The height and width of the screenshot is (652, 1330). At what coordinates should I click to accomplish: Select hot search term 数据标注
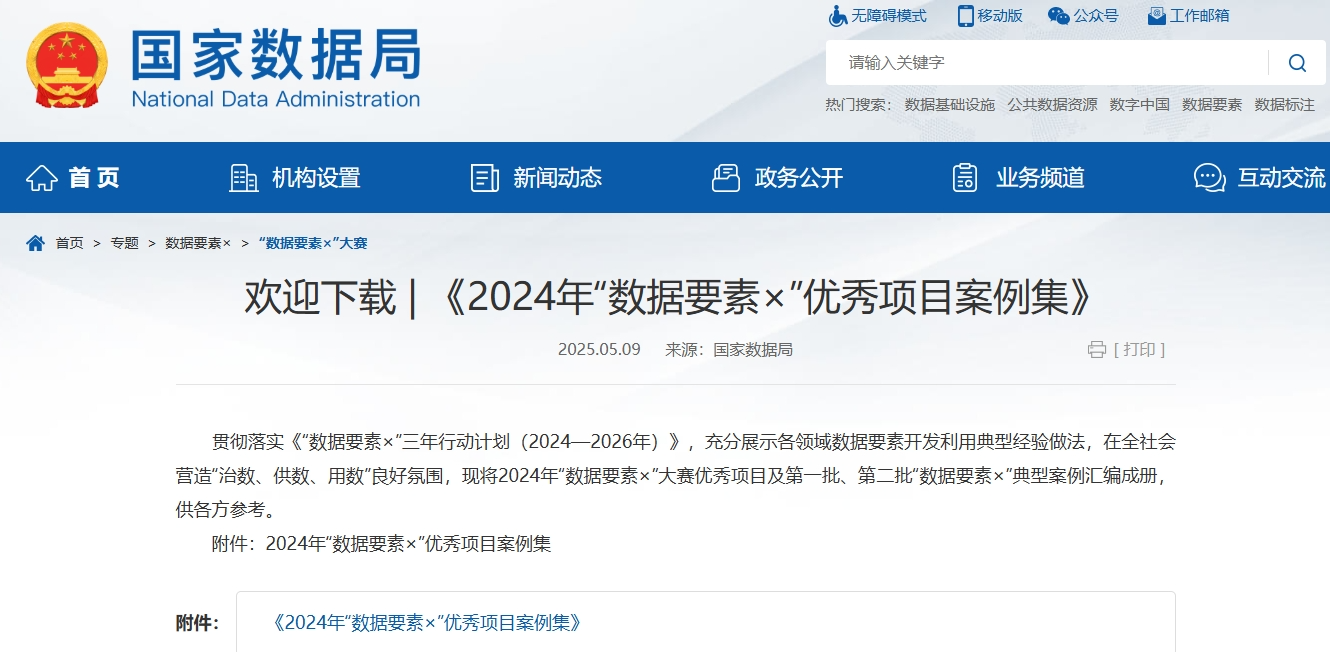1285,105
